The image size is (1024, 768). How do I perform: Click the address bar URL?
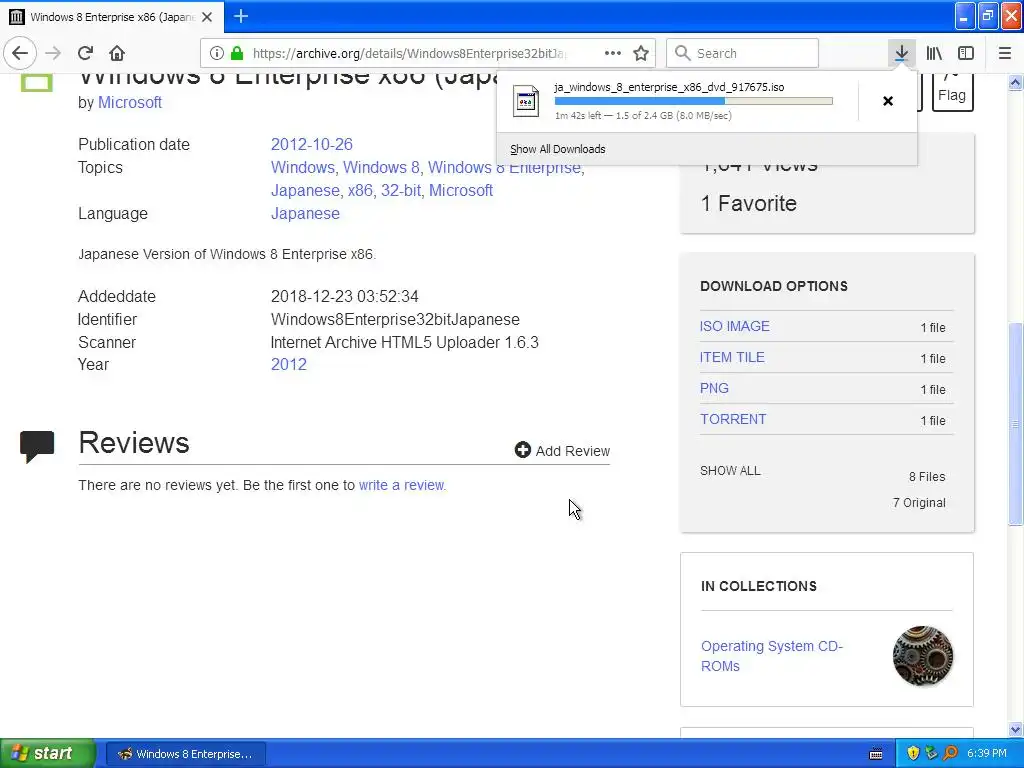point(409,54)
